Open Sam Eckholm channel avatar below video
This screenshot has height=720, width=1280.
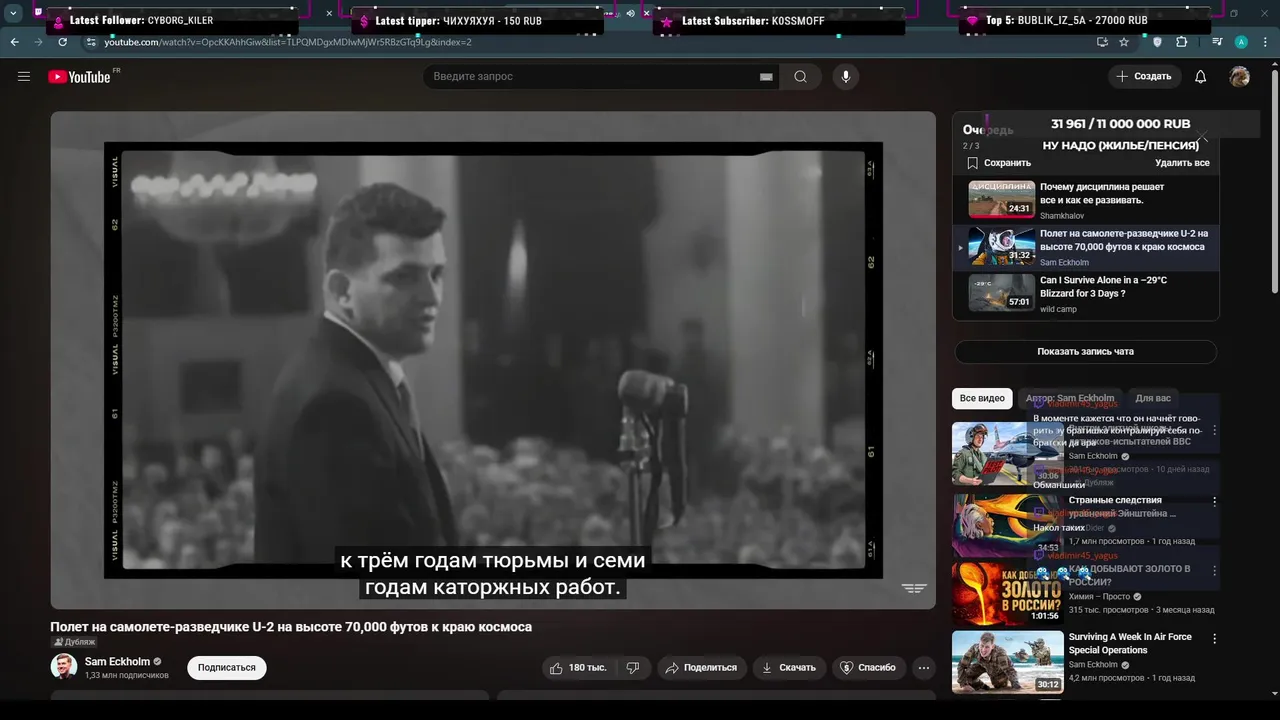click(64, 667)
